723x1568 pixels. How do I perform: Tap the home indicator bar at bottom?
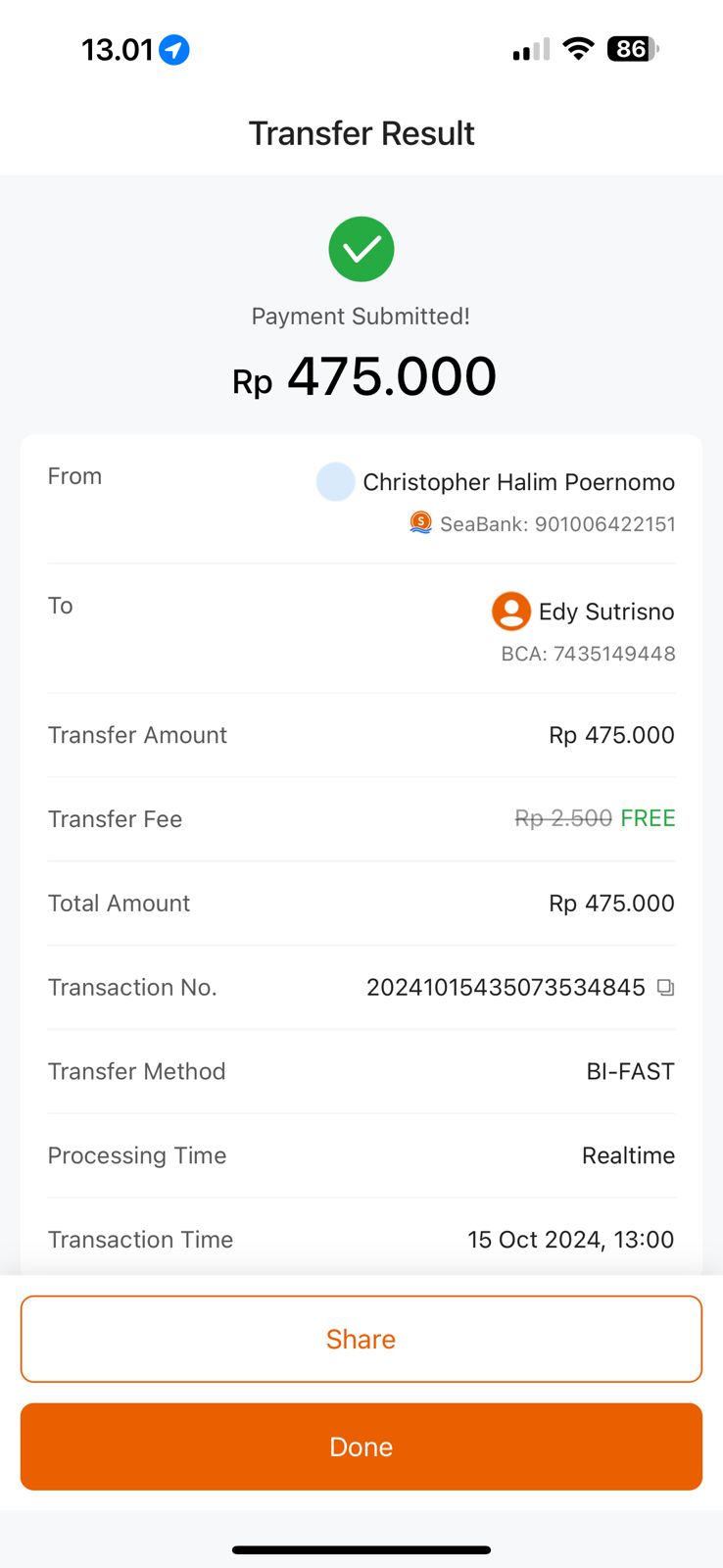[x=361, y=1550]
